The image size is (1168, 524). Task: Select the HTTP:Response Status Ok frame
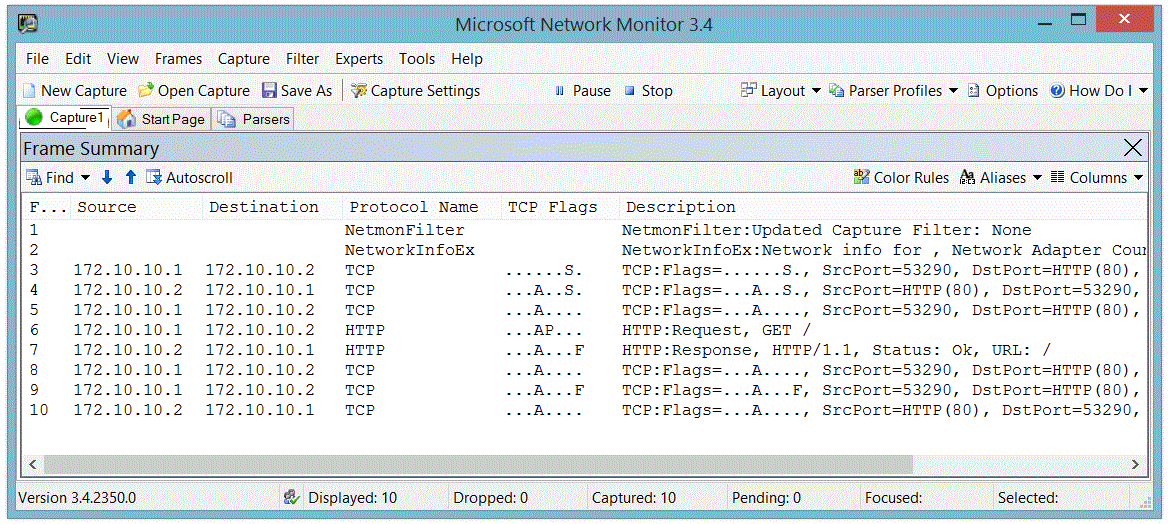click(x=585, y=350)
